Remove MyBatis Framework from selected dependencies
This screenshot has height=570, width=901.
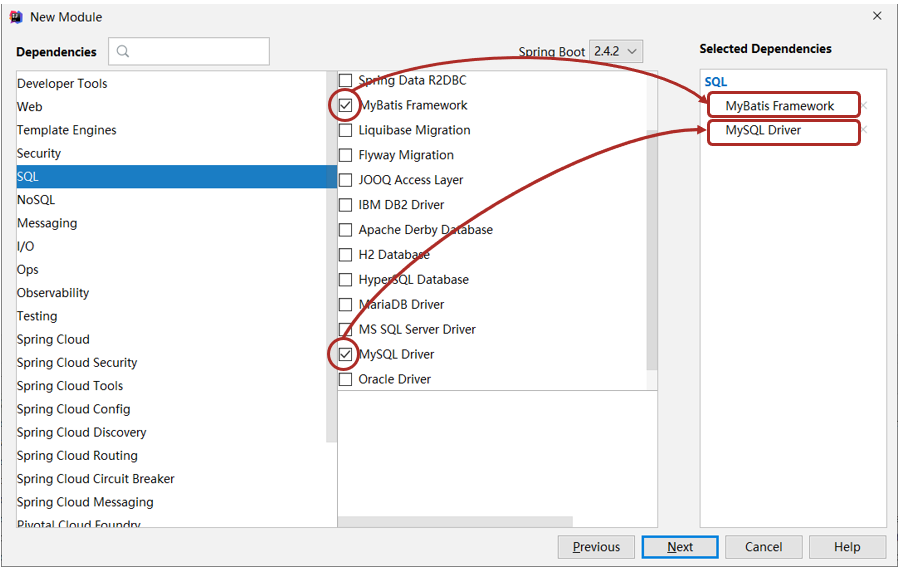[x=864, y=106]
